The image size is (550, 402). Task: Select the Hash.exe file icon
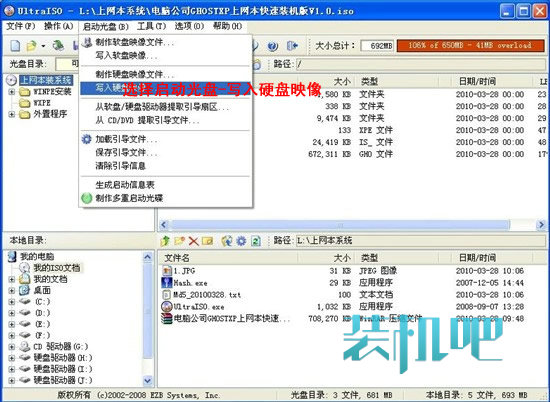[167, 282]
